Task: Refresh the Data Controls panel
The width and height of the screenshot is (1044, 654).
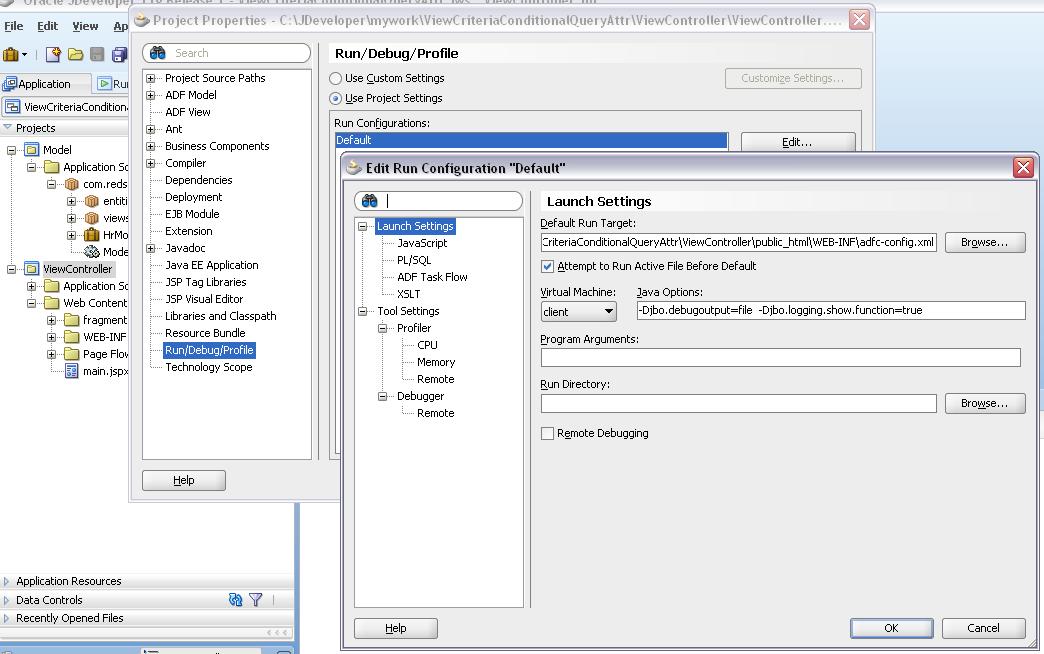Action: [236, 600]
